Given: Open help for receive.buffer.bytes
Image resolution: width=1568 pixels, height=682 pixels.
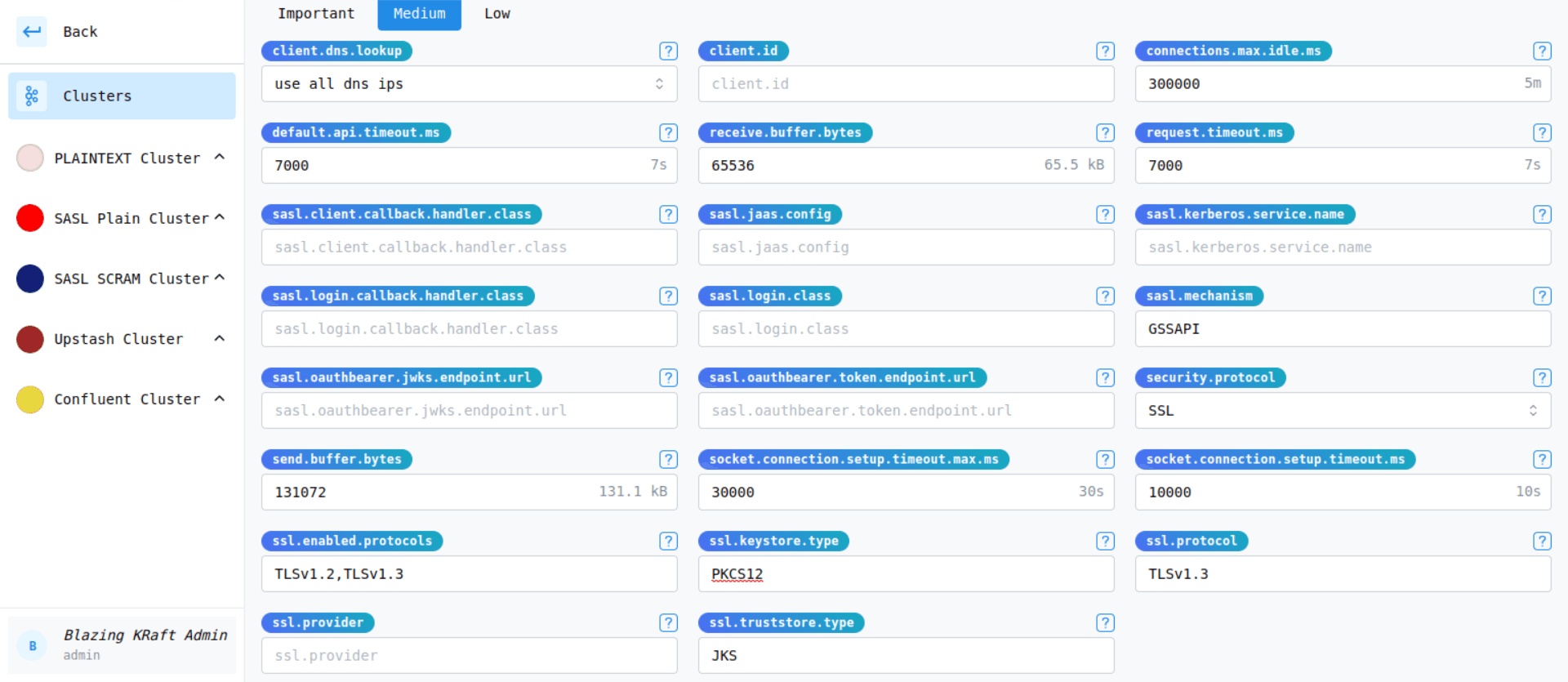Looking at the screenshot, I should click(1105, 132).
